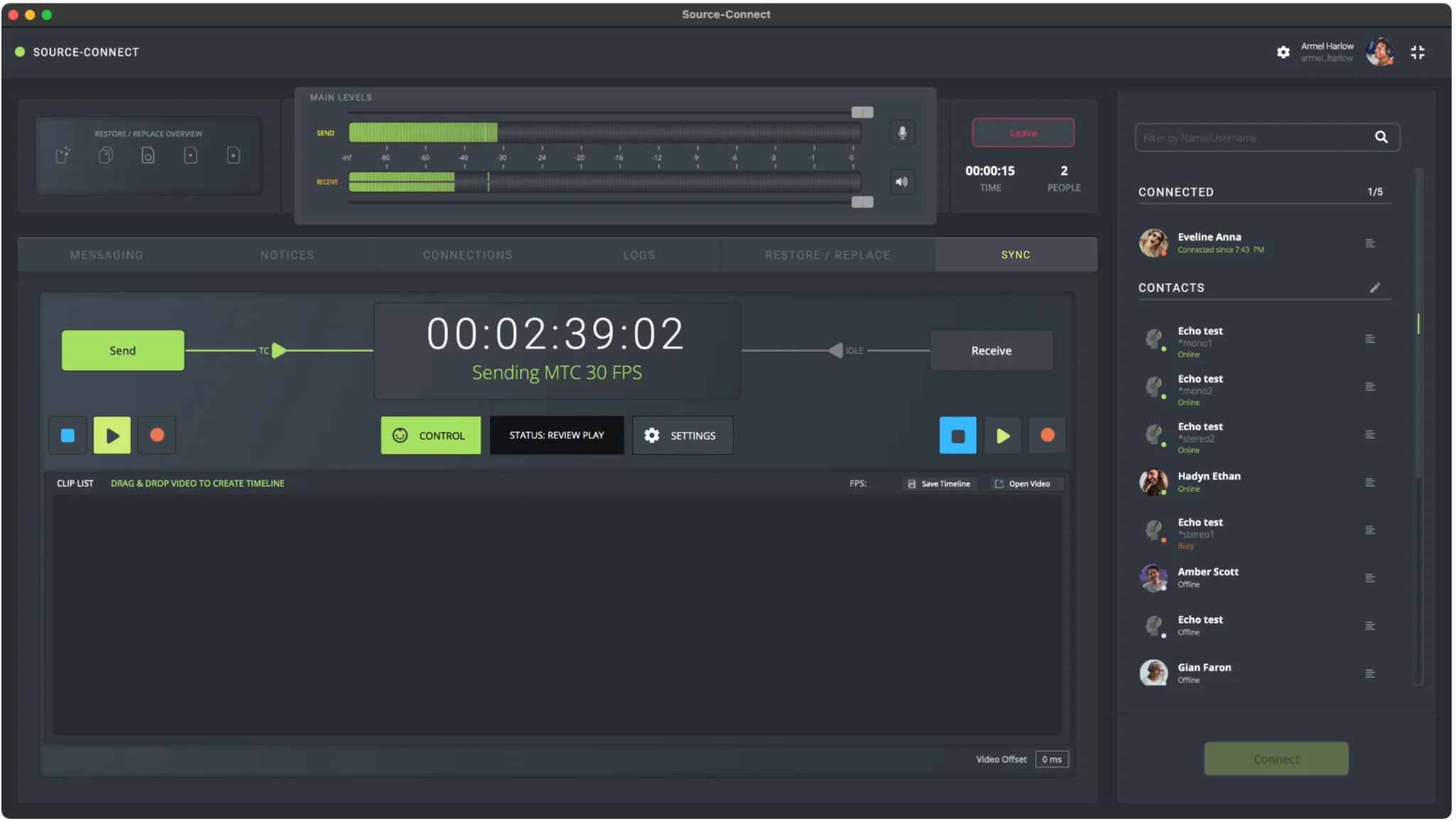Open the Logs tab
1456x821 pixels.
639,255
